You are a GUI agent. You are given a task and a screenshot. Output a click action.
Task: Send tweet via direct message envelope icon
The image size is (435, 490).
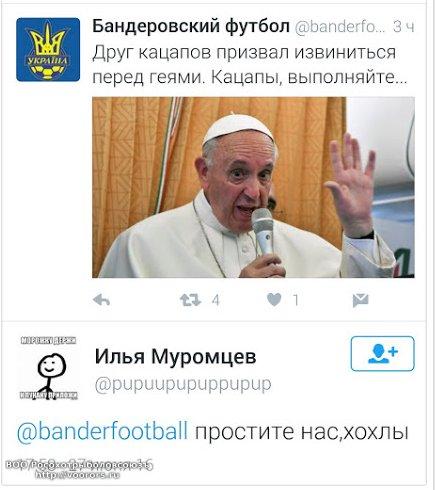(x=360, y=300)
